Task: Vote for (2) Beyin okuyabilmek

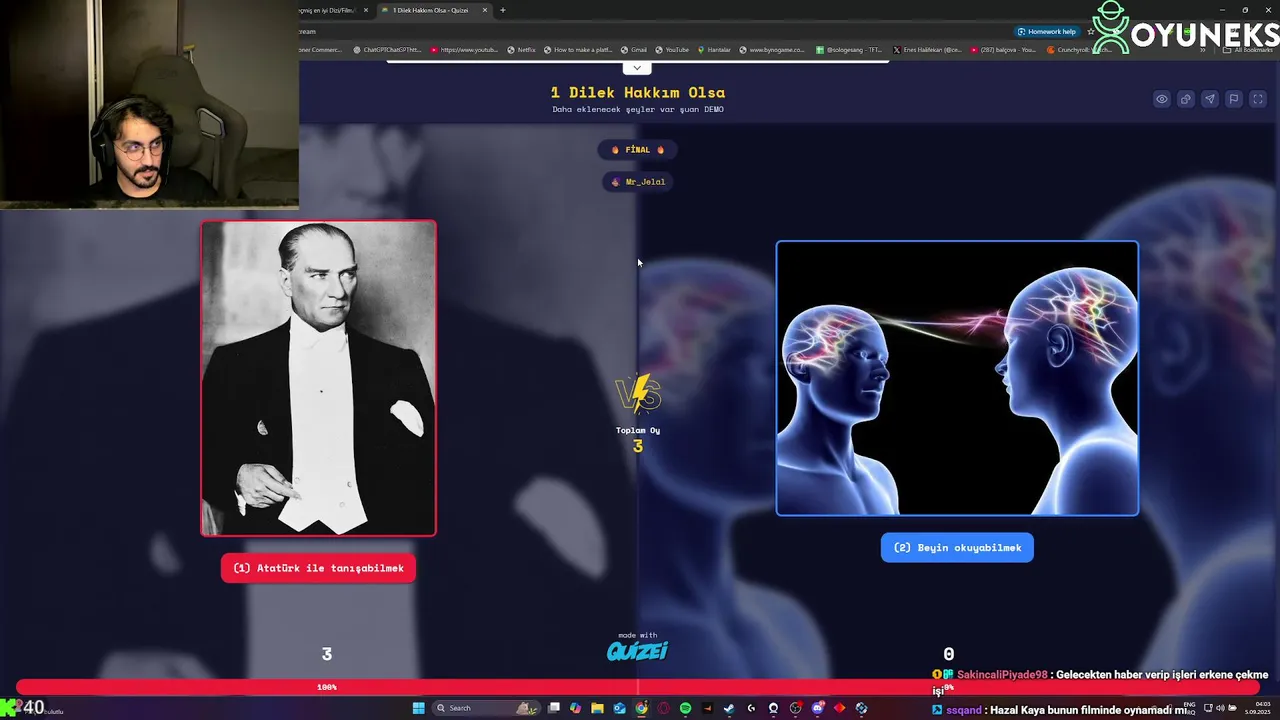Action: point(957,547)
